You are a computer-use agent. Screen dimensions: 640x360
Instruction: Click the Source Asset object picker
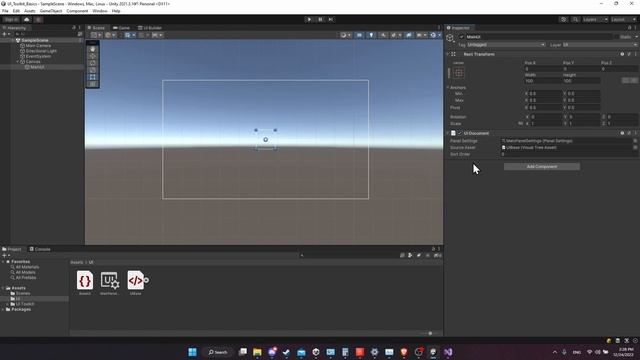pos(635,147)
